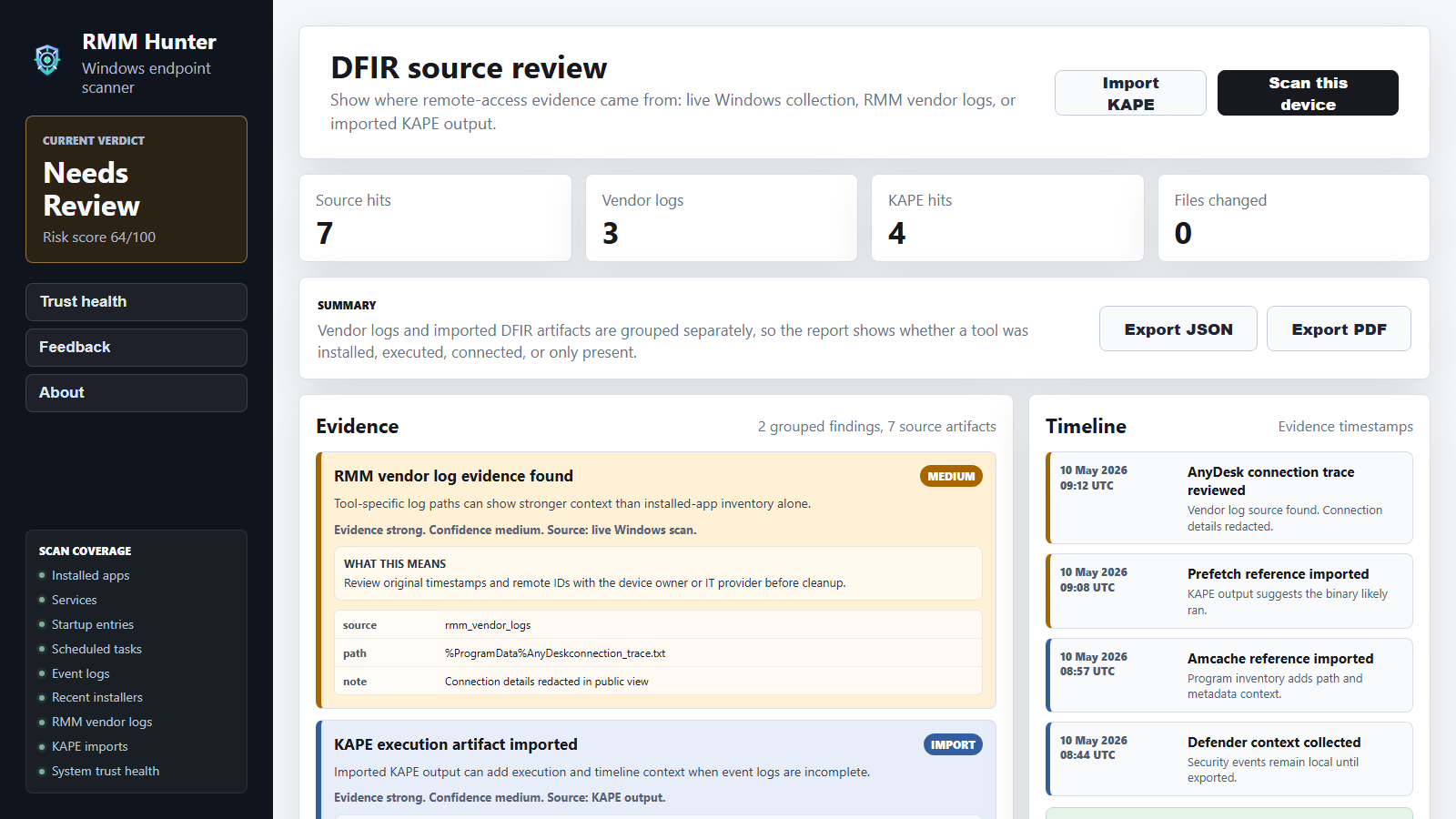Click the Scan this device button

tap(1308, 93)
